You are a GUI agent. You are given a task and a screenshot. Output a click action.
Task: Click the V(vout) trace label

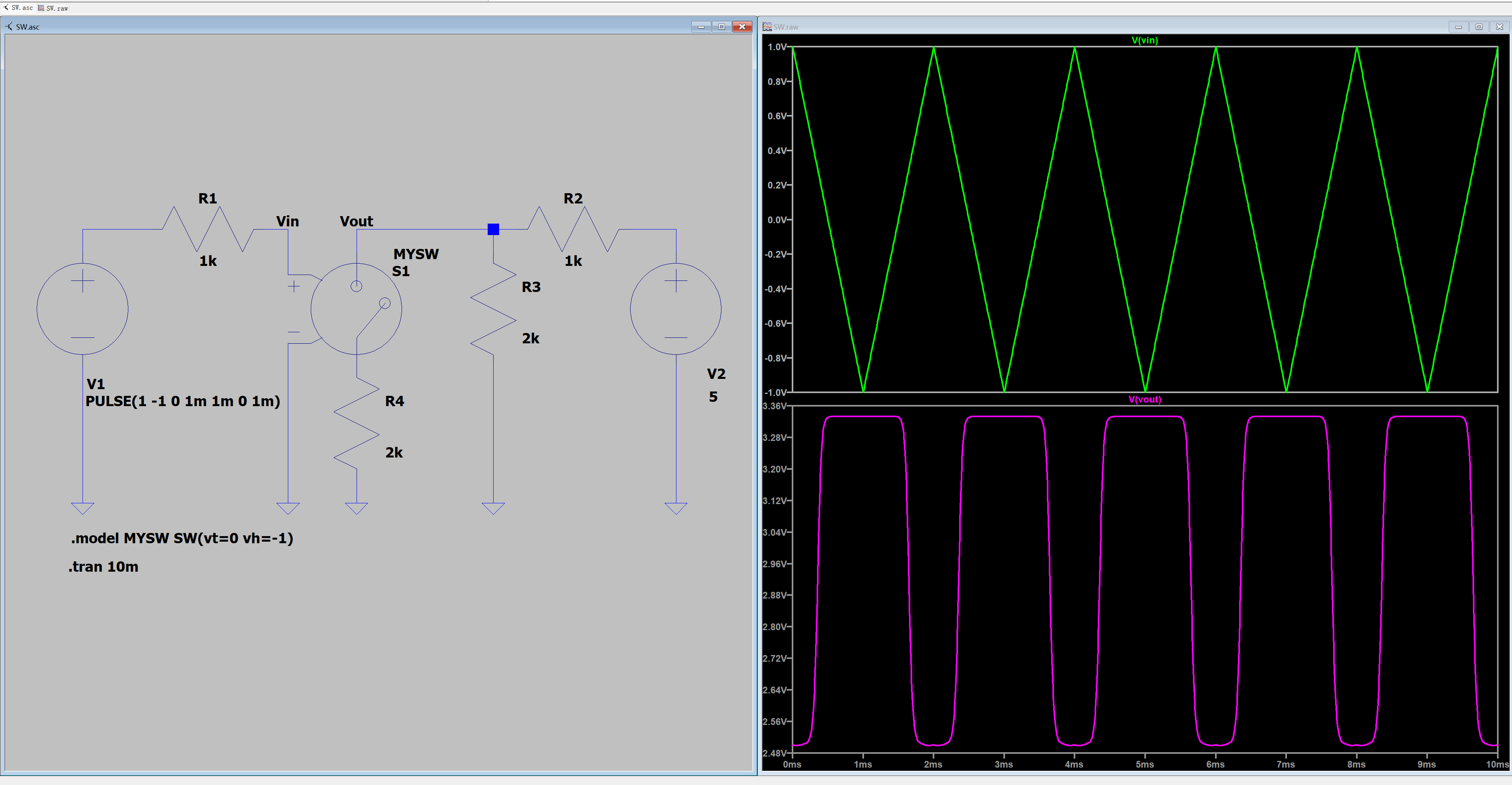[x=1144, y=399]
